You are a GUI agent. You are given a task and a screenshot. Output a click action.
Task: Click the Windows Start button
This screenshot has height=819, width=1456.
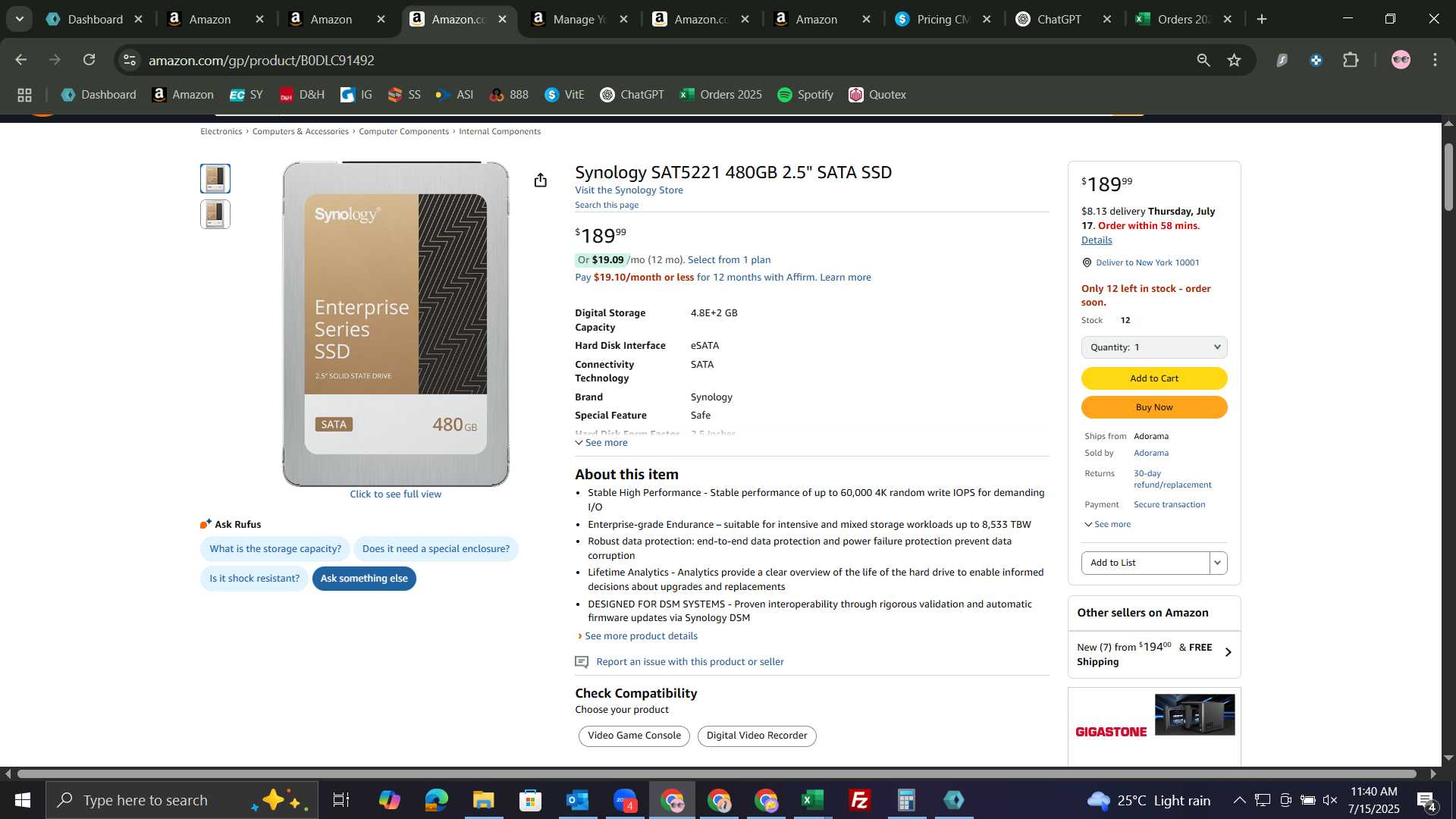[22, 800]
